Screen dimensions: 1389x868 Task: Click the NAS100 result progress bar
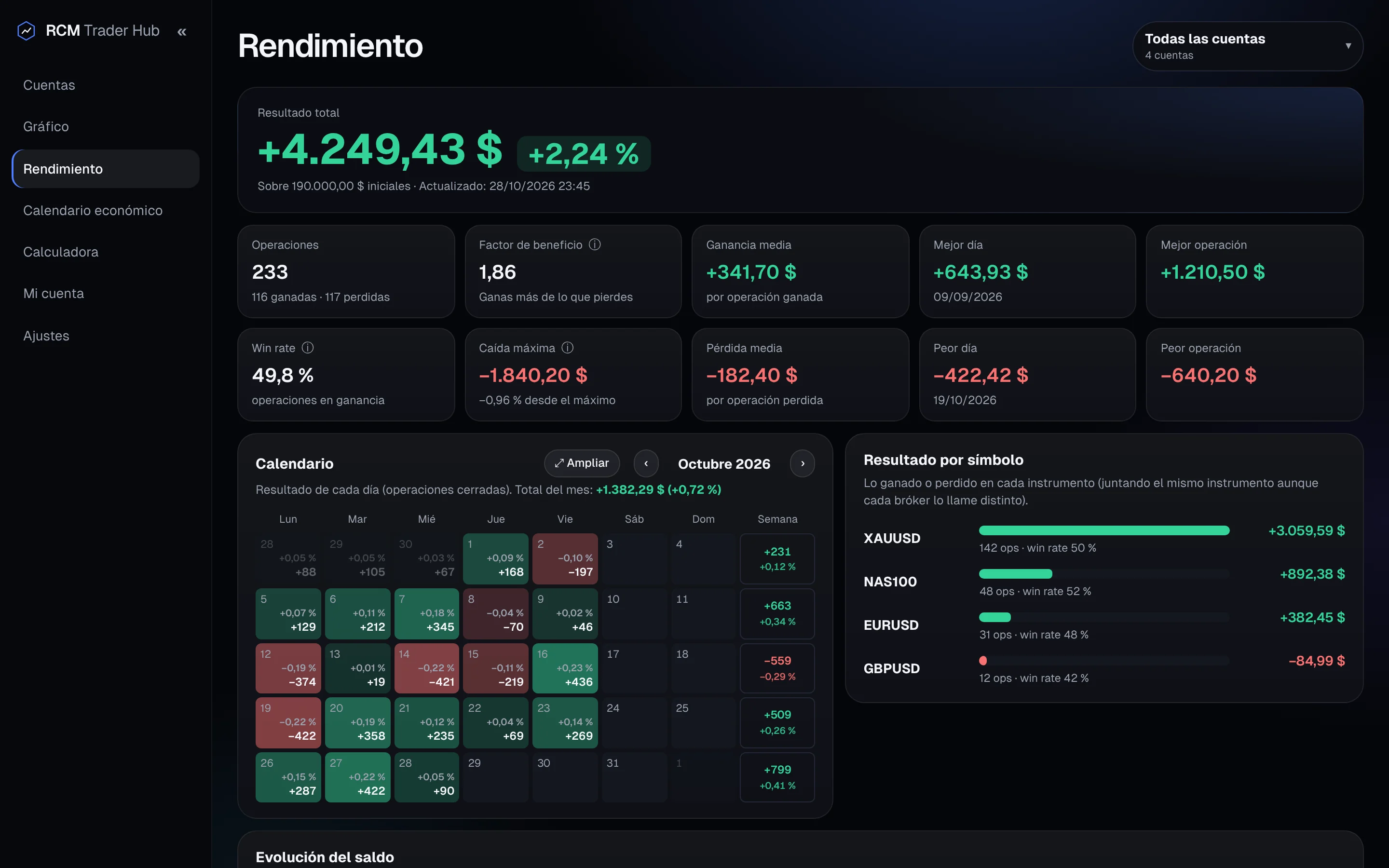pos(1104,573)
